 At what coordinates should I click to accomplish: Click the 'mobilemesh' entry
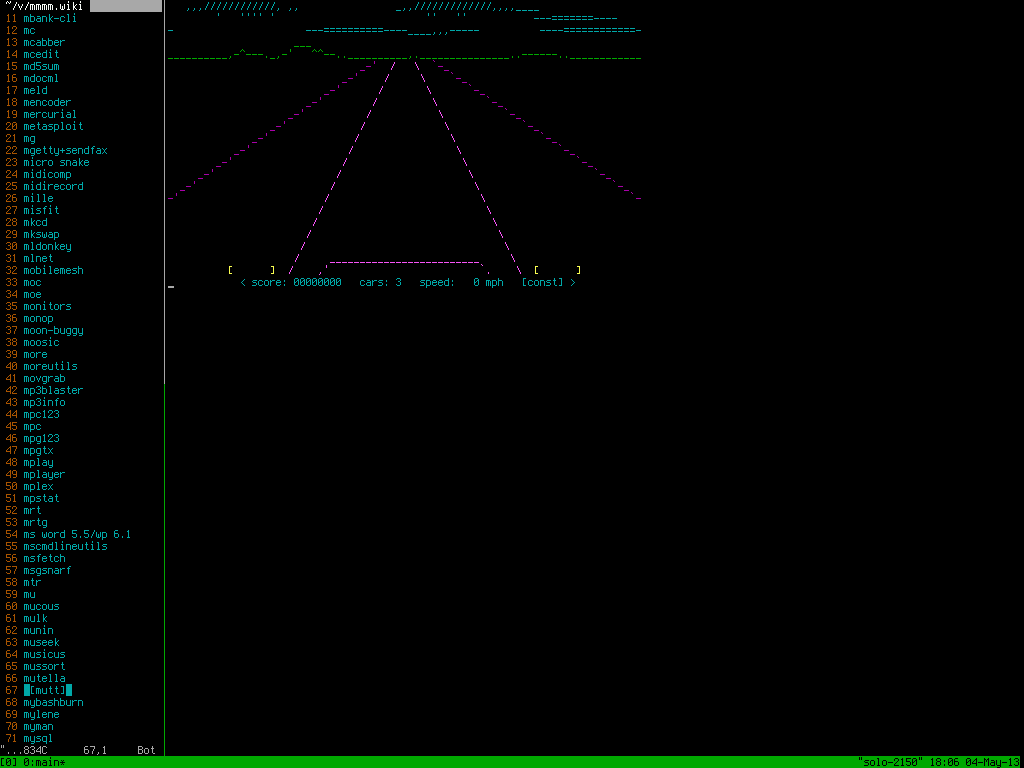[x=54, y=270]
